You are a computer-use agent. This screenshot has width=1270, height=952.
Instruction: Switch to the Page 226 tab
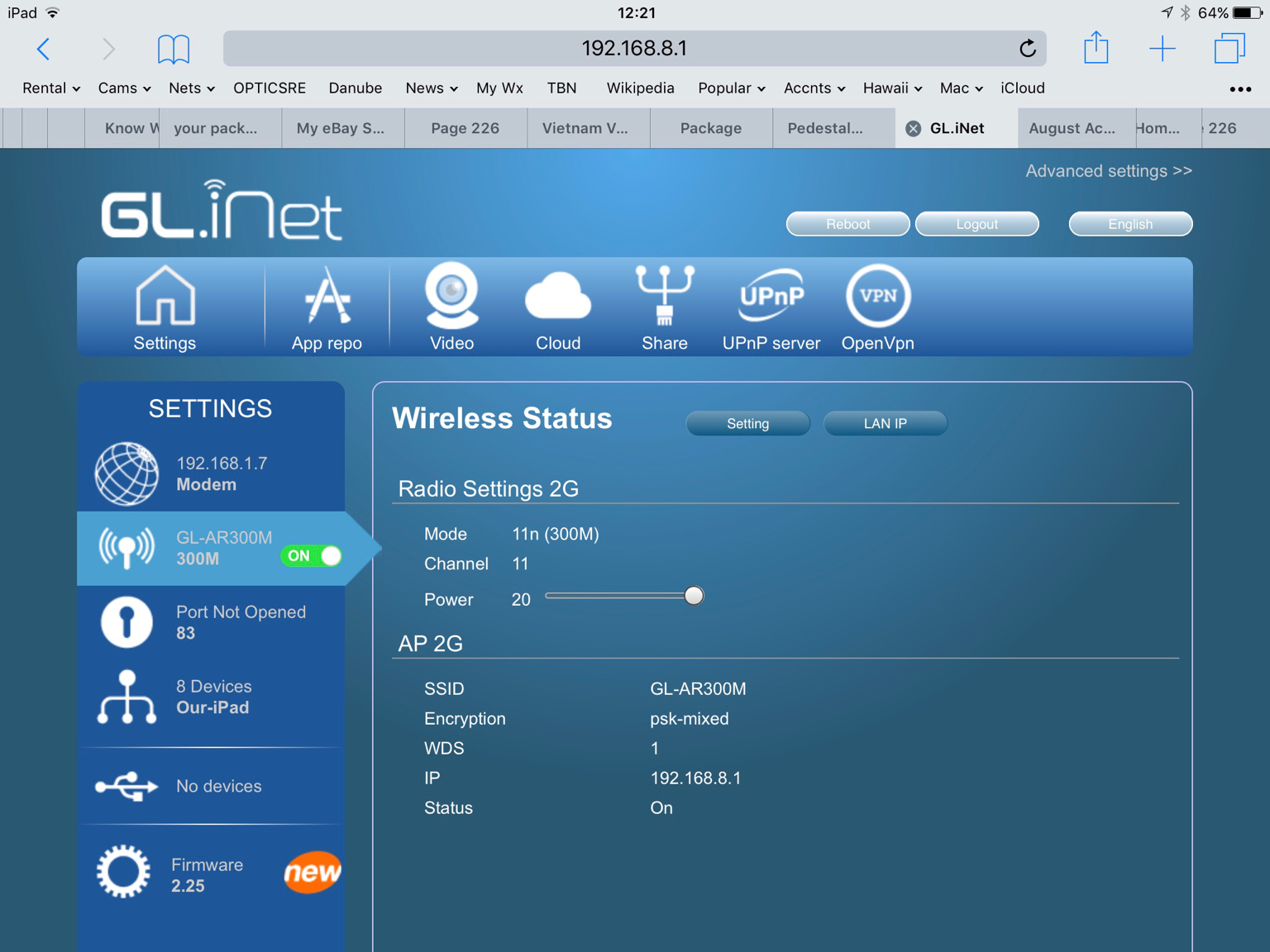point(465,128)
